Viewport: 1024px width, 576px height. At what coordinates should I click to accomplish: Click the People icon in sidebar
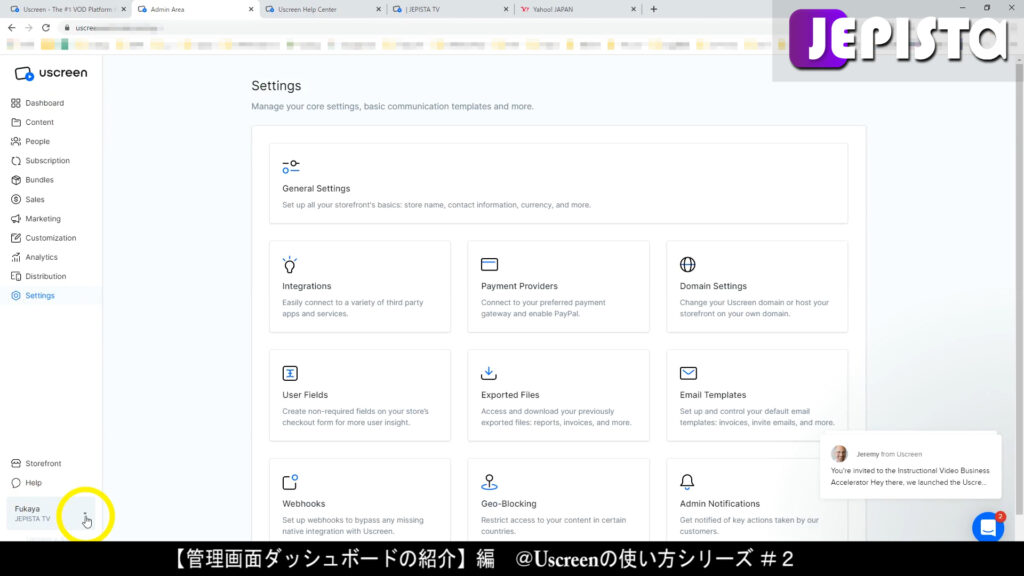point(16,141)
